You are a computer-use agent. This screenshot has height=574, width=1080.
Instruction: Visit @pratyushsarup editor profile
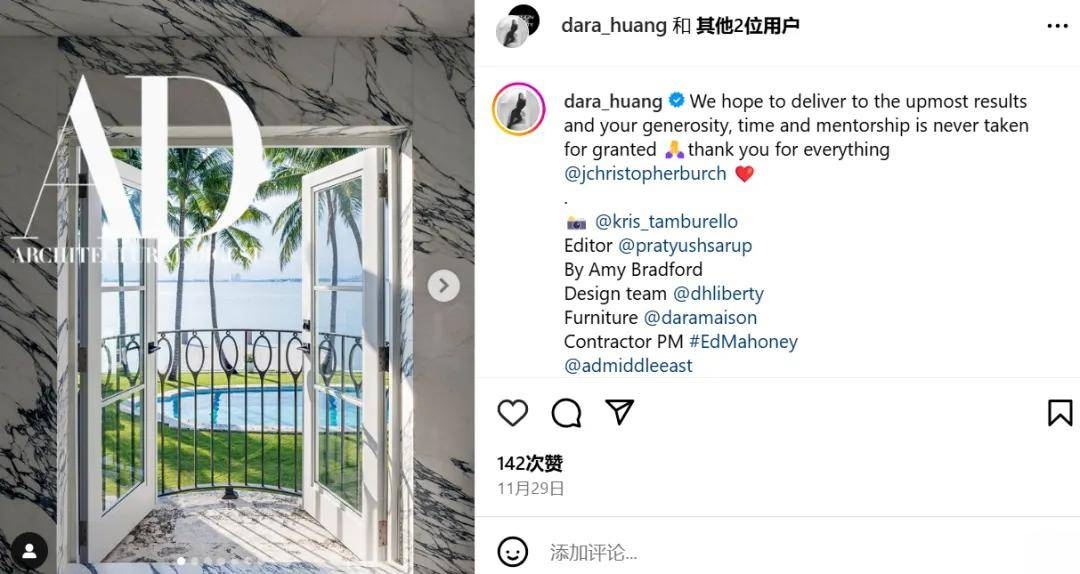click(x=685, y=245)
